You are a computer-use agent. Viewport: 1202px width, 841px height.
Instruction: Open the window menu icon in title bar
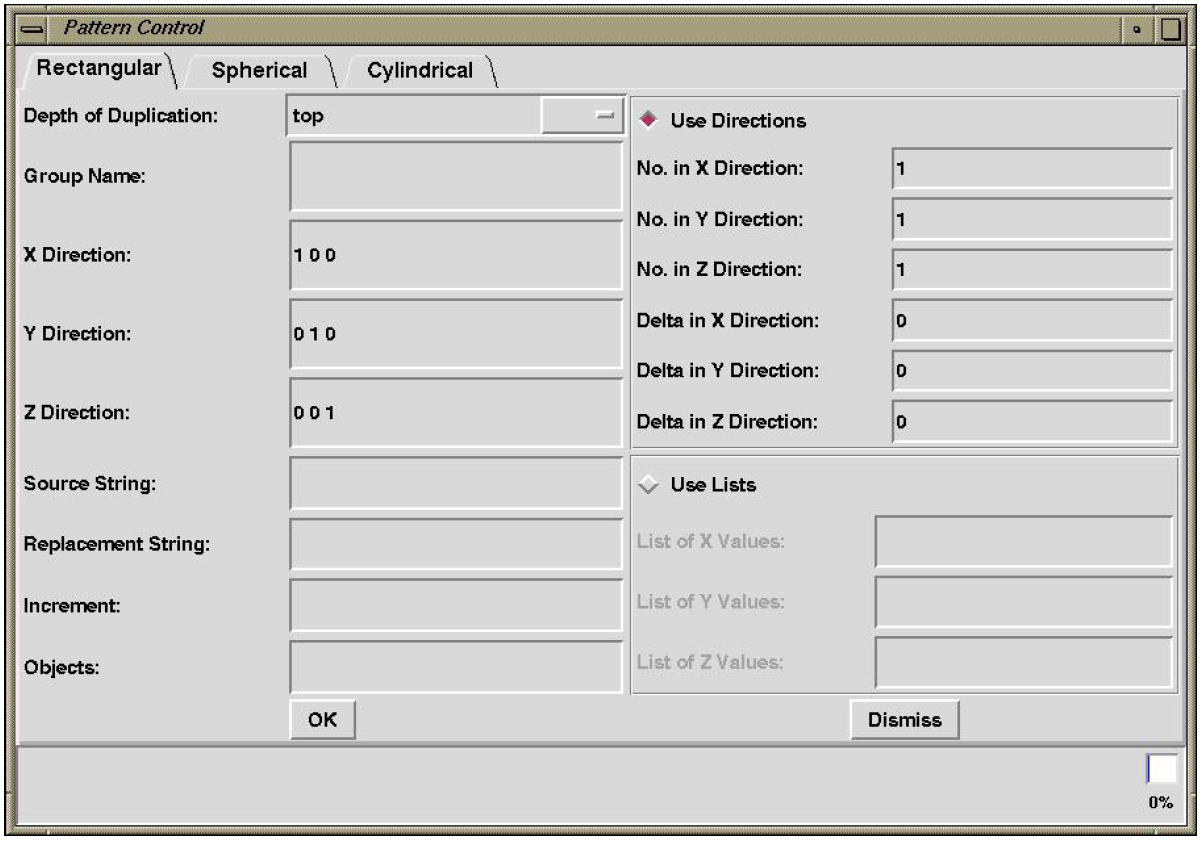coord(32,29)
